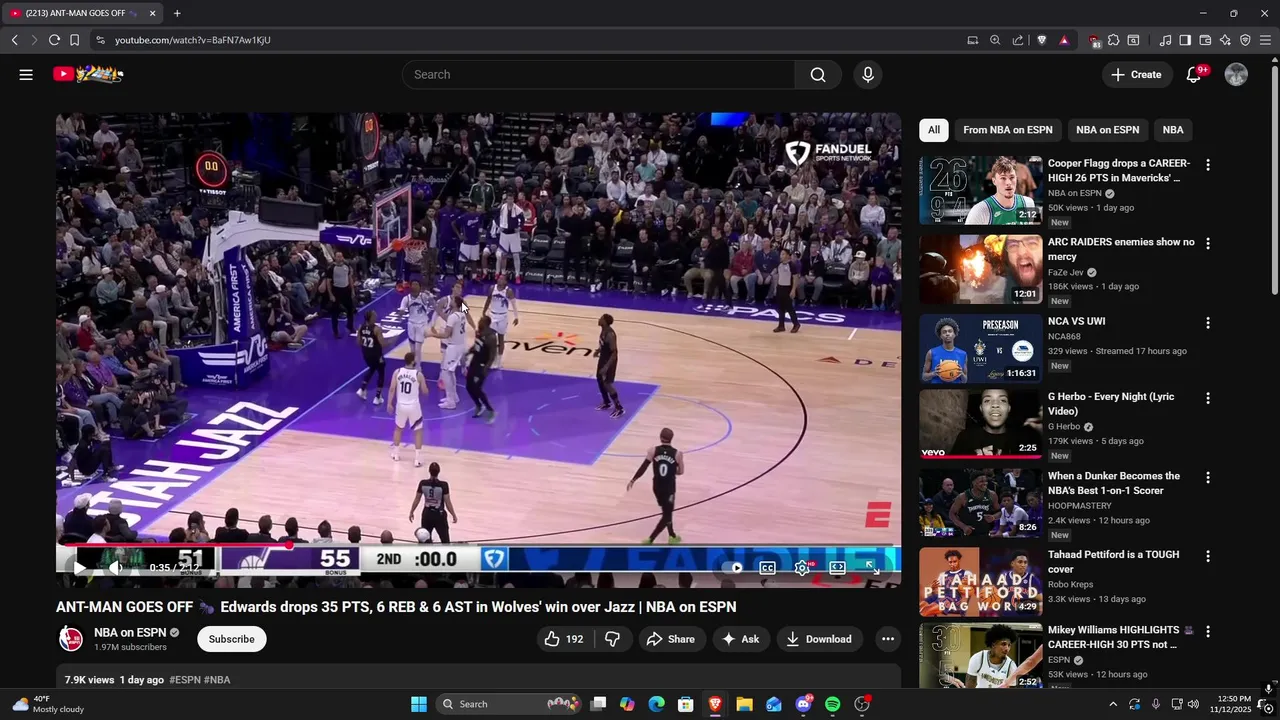Enter full screen mode
This screenshot has width=1280, height=720.
click(872, 567)
